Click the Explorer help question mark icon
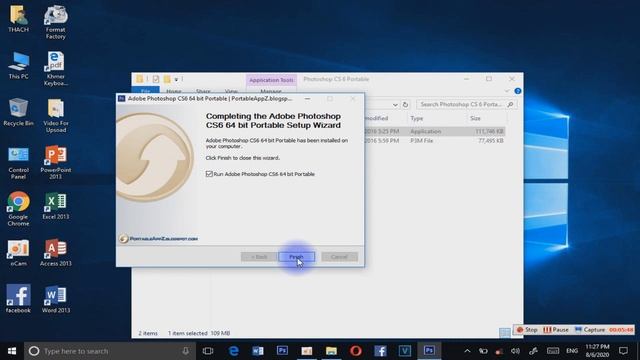The width and height of the screenshot is (640, 360). pos(518,91)
